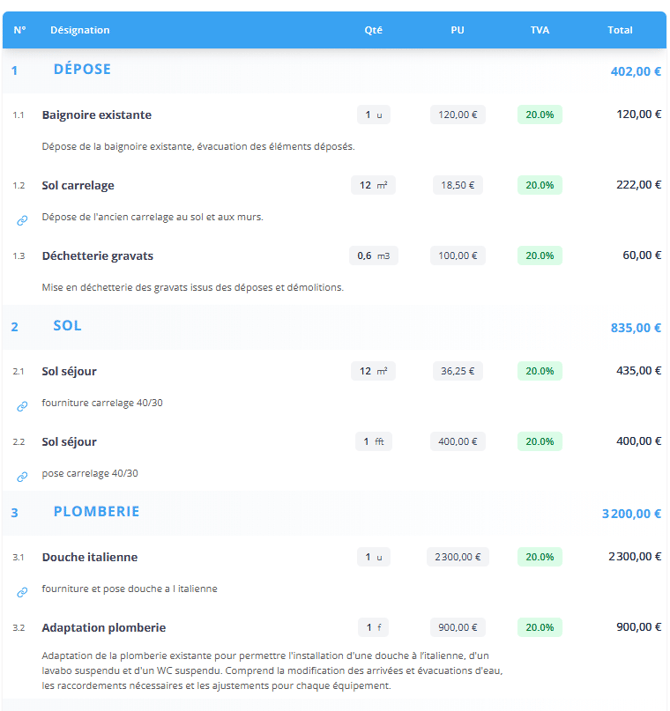Edit the 36,25 € unit price field
The width and height of the screenshot is (670, 711).
coord(457,371)
